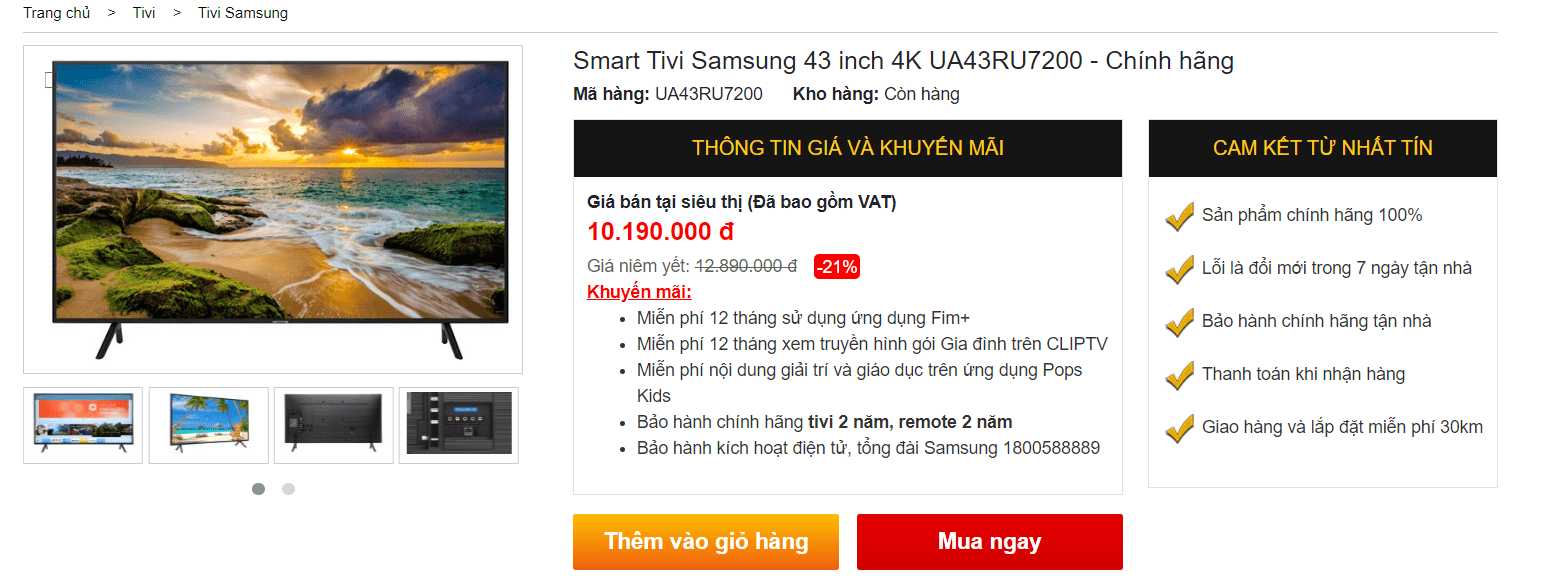This screenshot has height=587, width=1549.
Task: Click the checkmark icon beside Giao hàng và lắp đặt
Action: pos(1180,428)
